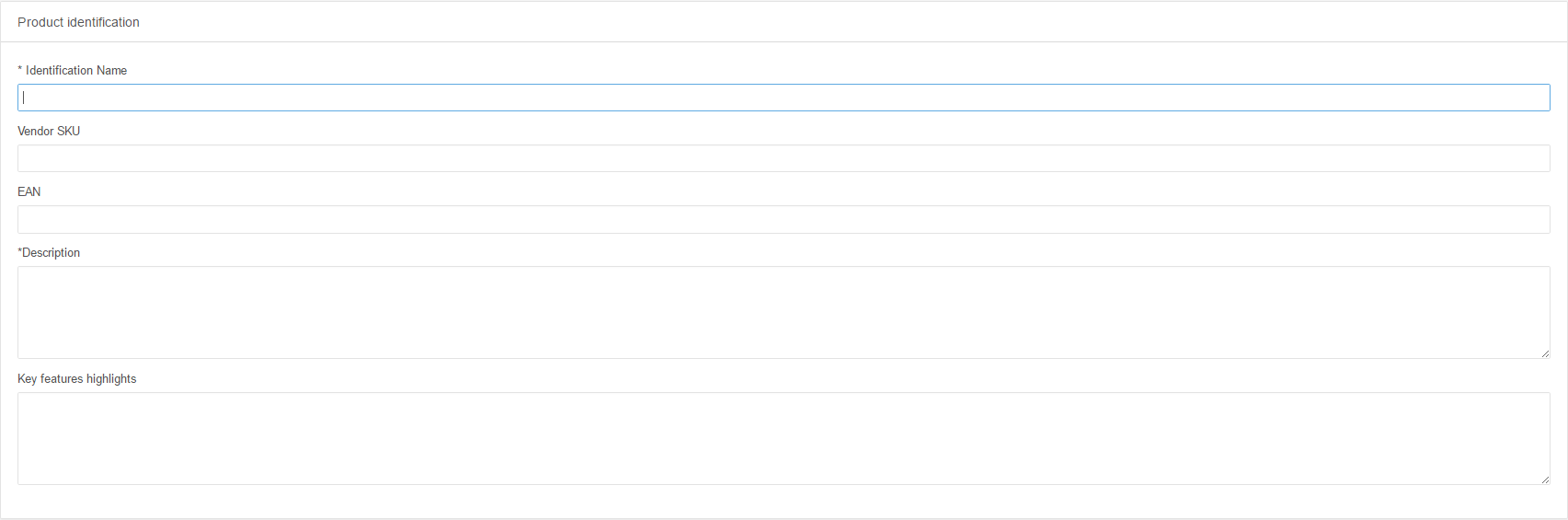Grab the Description text area resize handle
Screen dimensions: 1568x520
[1545, 353]
